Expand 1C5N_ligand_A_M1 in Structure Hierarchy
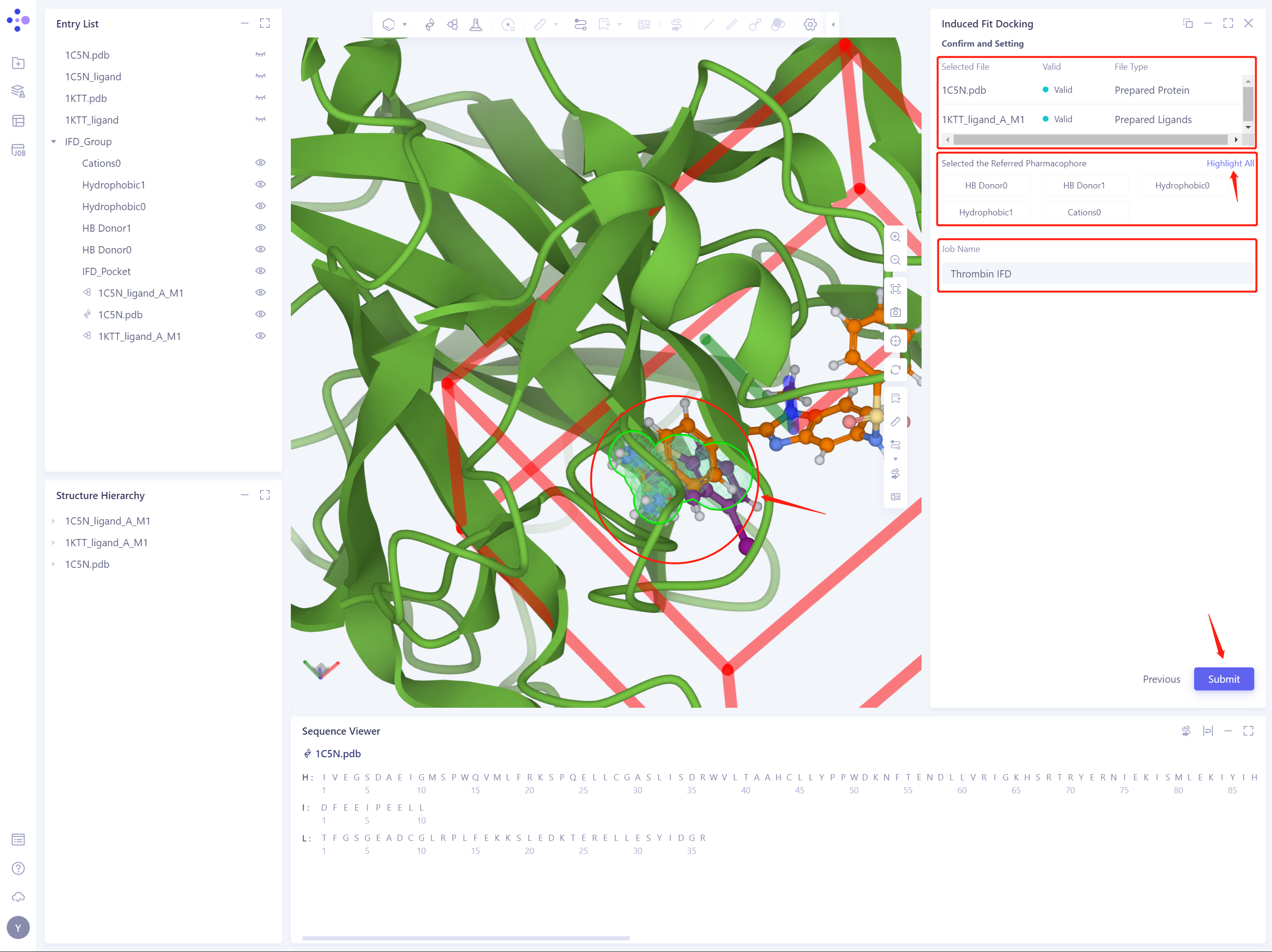This screenshot has width=1272, height=952. click(53, 521)
